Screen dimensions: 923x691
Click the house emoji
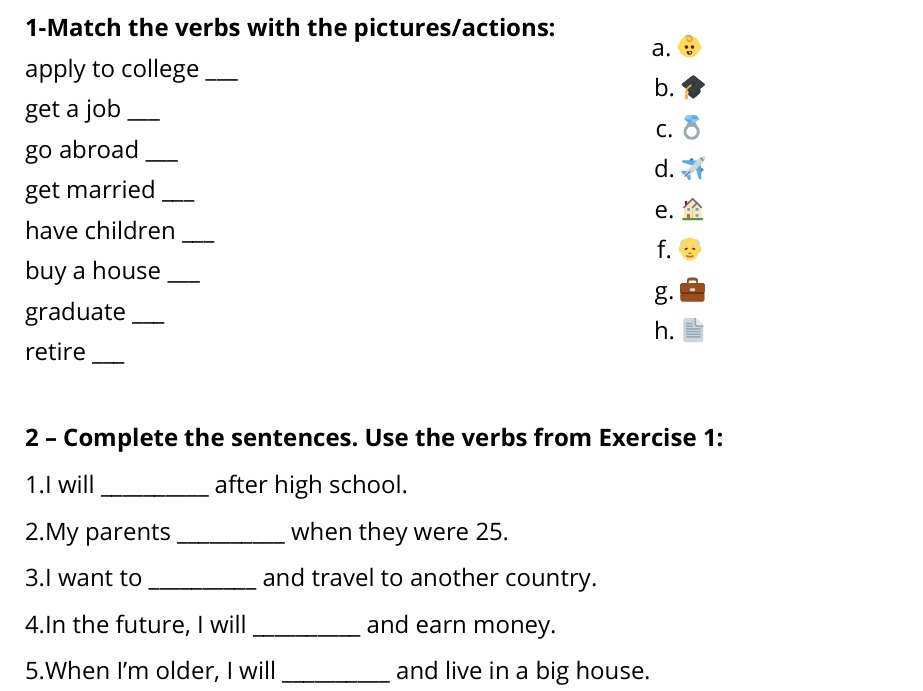[x=692, y=209]
